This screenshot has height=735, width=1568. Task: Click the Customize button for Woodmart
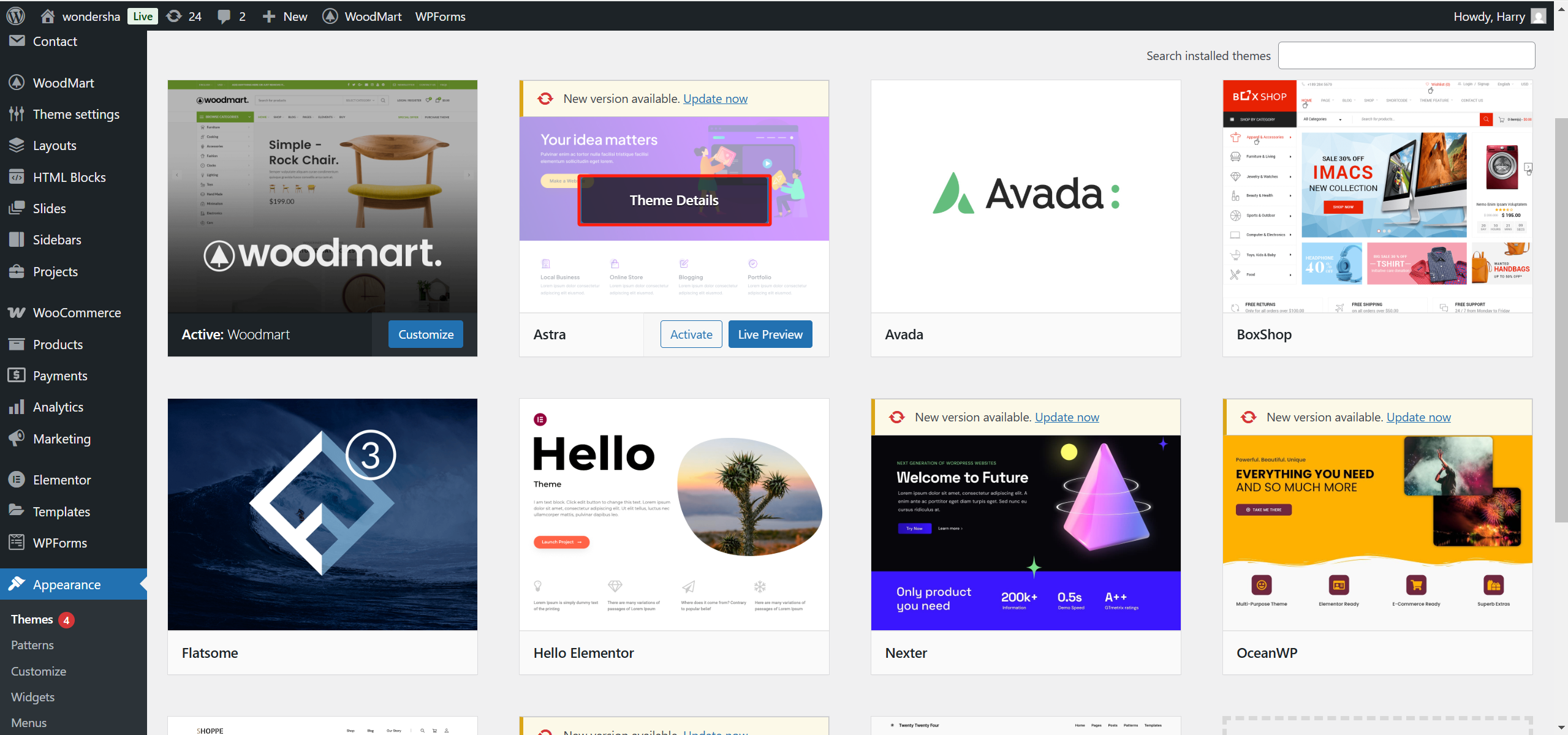tap(425, 334)
